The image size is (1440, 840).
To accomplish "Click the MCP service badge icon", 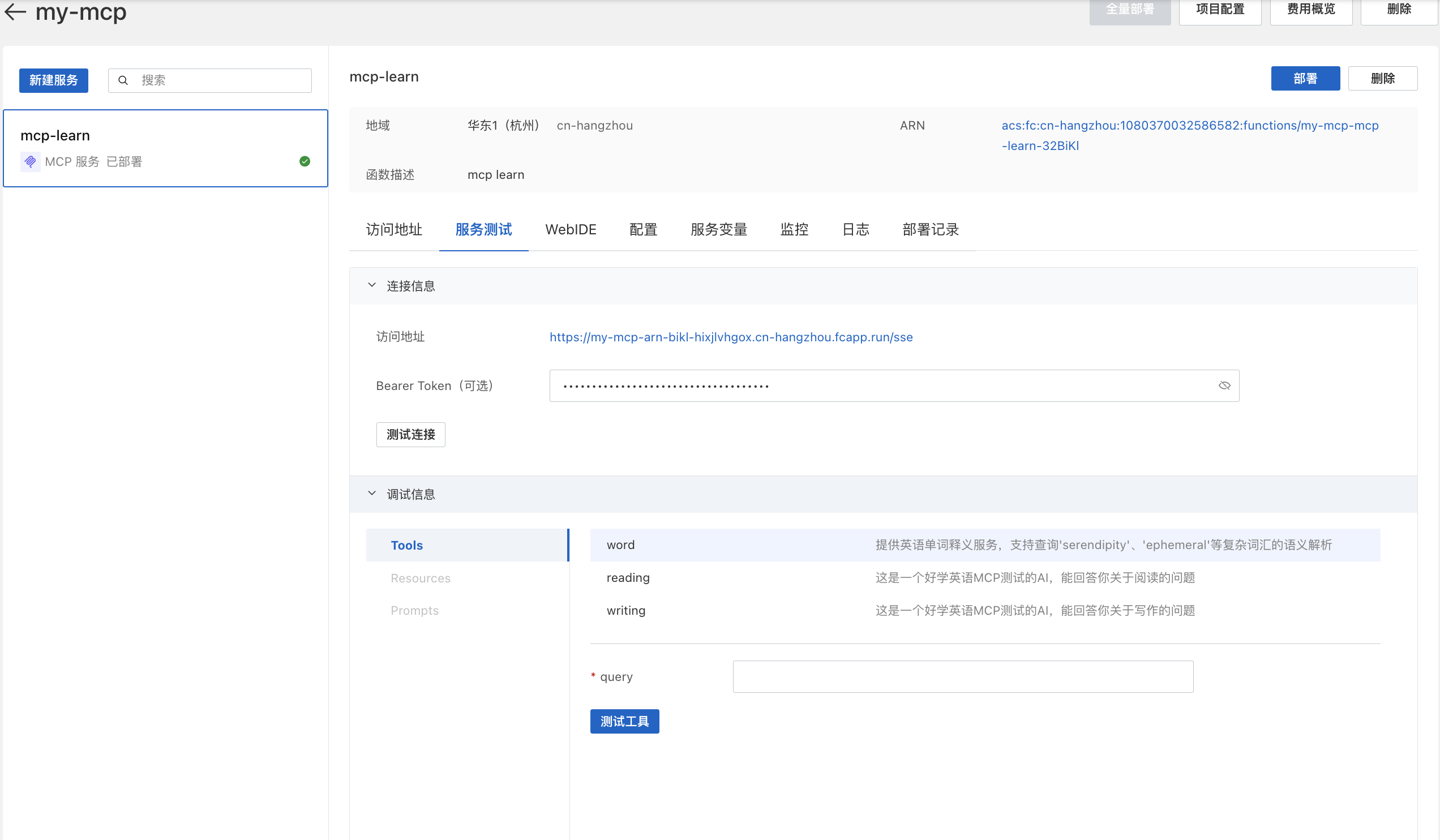I will click(31, 161).
